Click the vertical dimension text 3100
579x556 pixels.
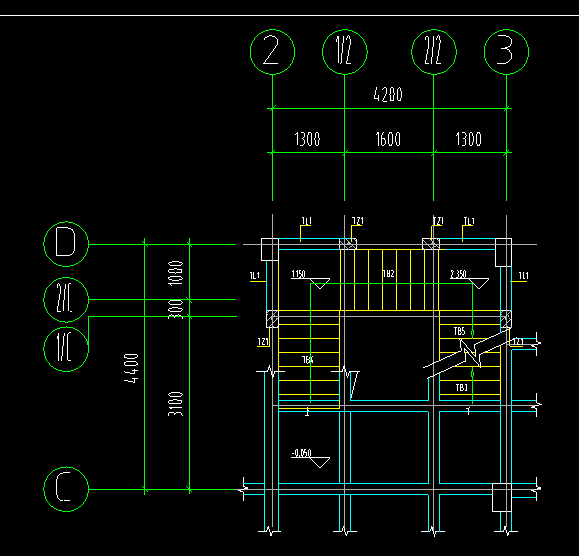pyautogui.click(x=176, y=404)
